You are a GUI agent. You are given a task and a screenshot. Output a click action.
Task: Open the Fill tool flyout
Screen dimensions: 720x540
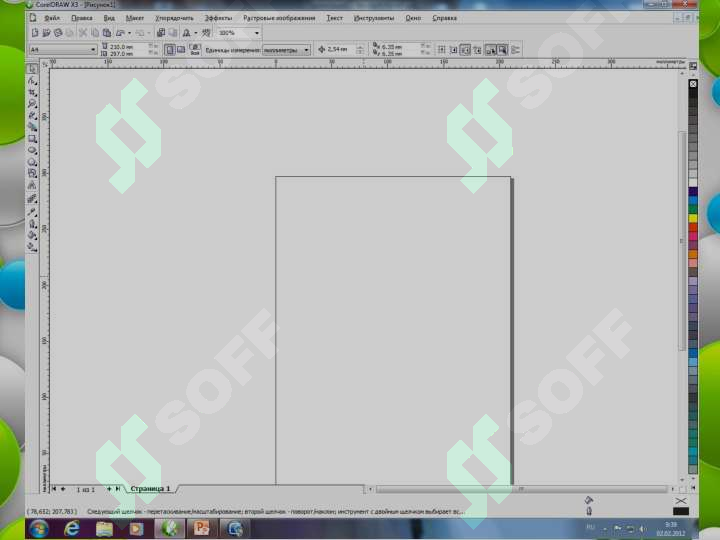(32, 236)
